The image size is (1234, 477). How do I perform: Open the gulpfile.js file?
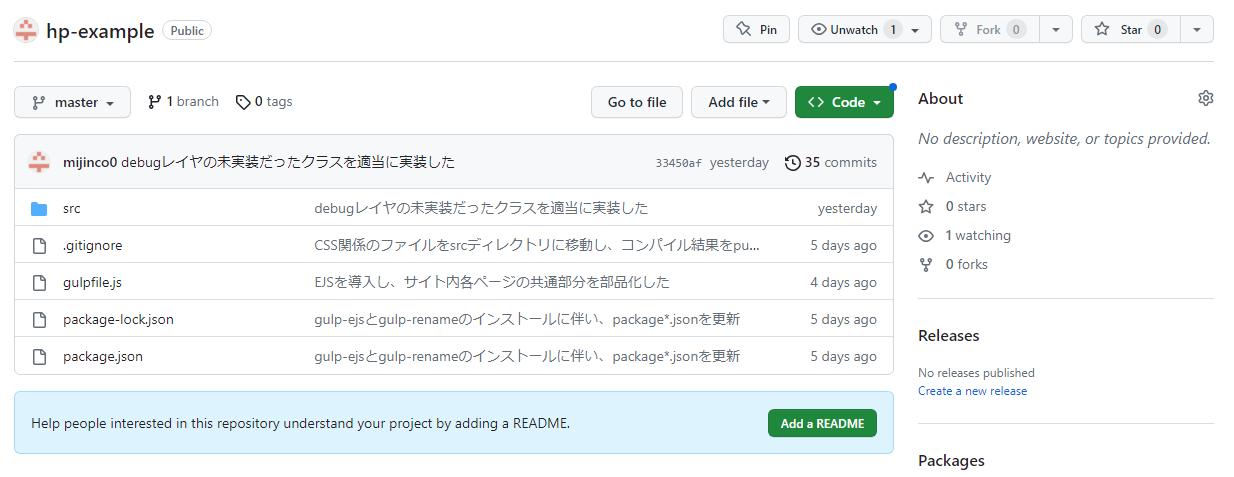[x=92, y=282]
